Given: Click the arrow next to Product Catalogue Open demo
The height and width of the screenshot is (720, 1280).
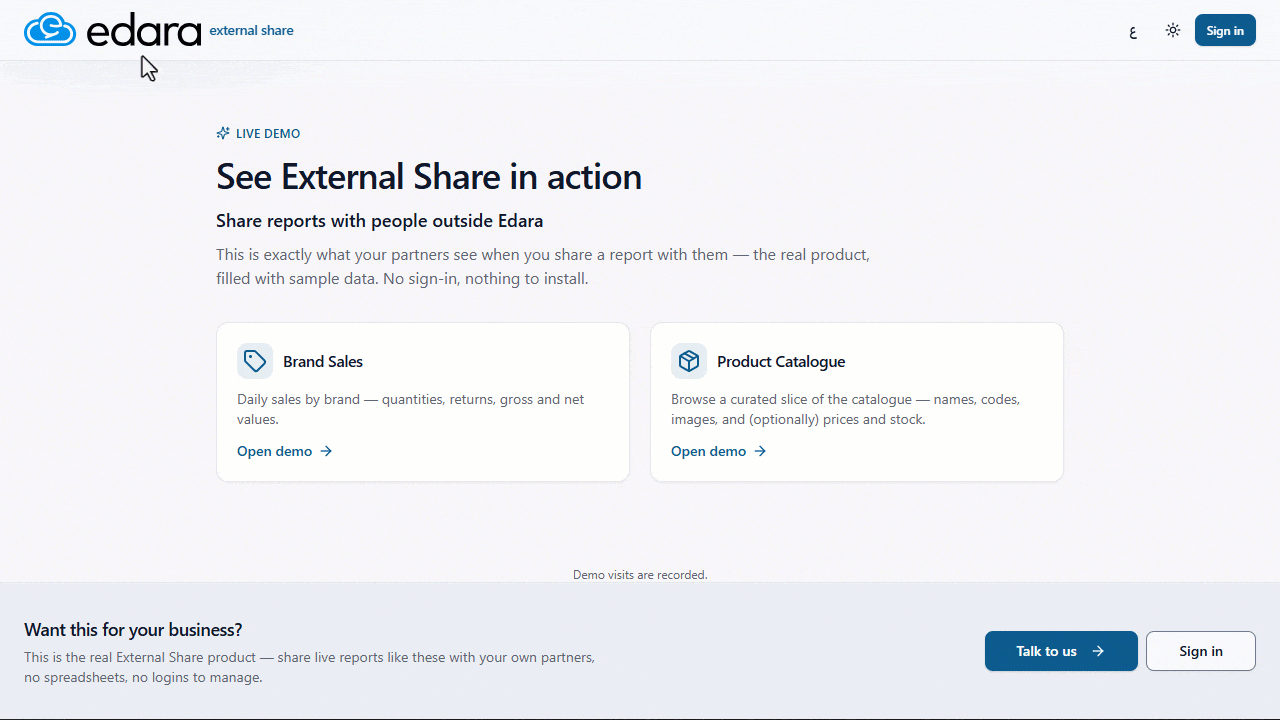Looking at the screenshot, I should coord(760,451).
